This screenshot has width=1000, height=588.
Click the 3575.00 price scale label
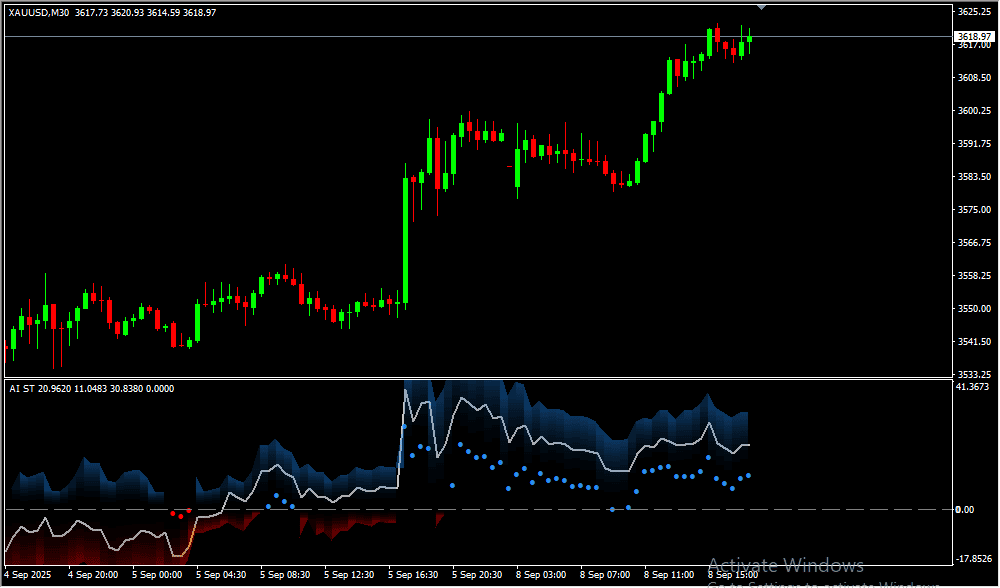tap(973, 210)
